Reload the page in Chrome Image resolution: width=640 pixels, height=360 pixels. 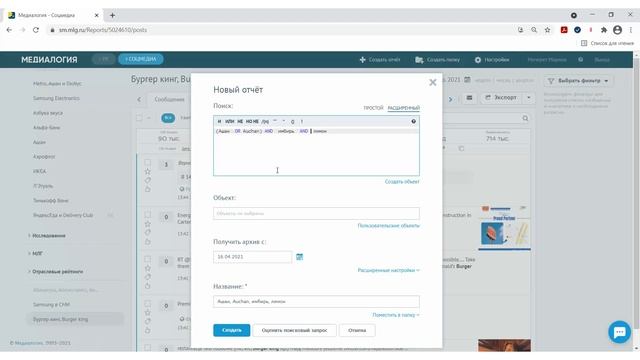click(x=36, y=30)
